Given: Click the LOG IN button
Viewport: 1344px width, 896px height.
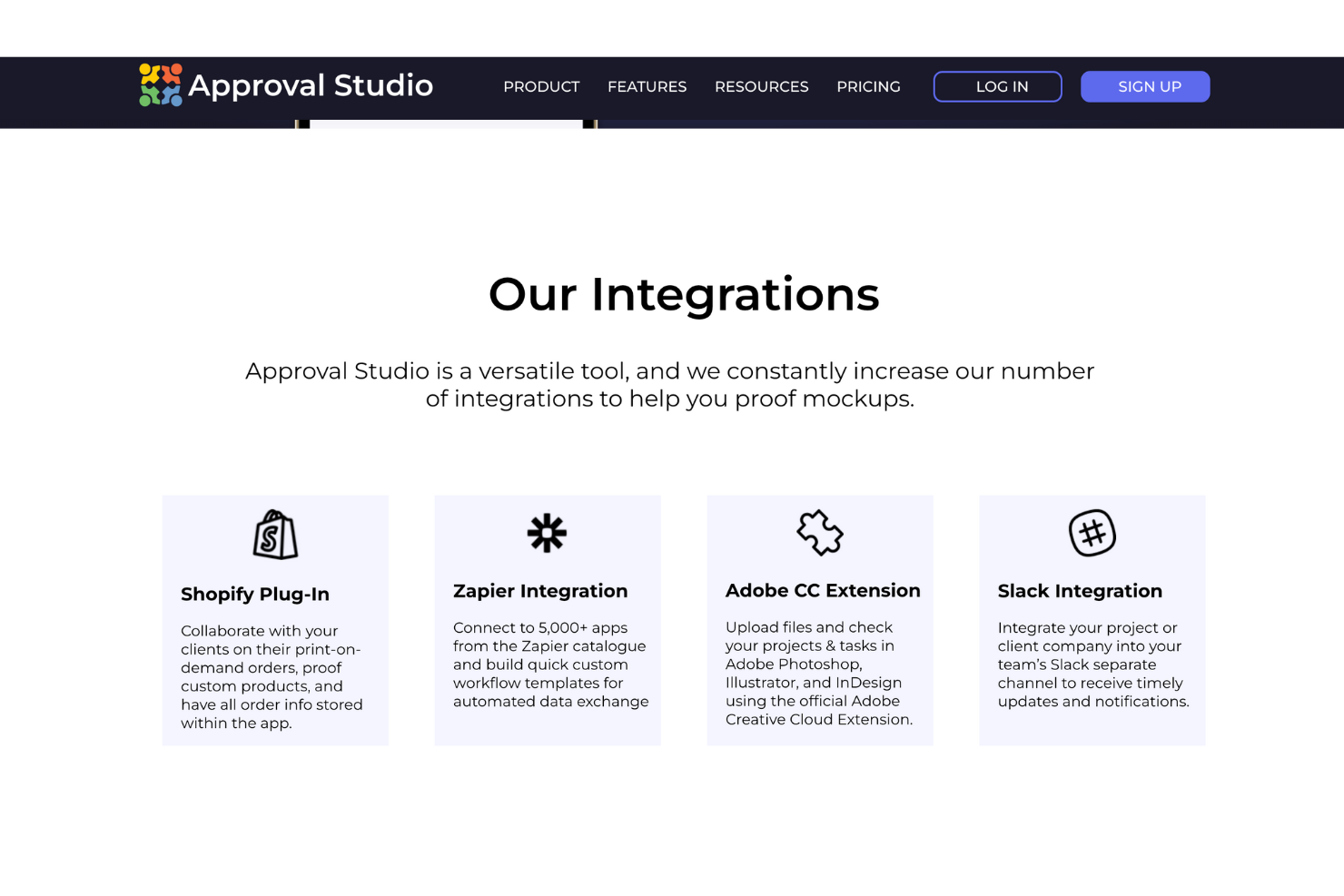Looking at the screenshot, I should pyautogui.click(x=998, y=86).
